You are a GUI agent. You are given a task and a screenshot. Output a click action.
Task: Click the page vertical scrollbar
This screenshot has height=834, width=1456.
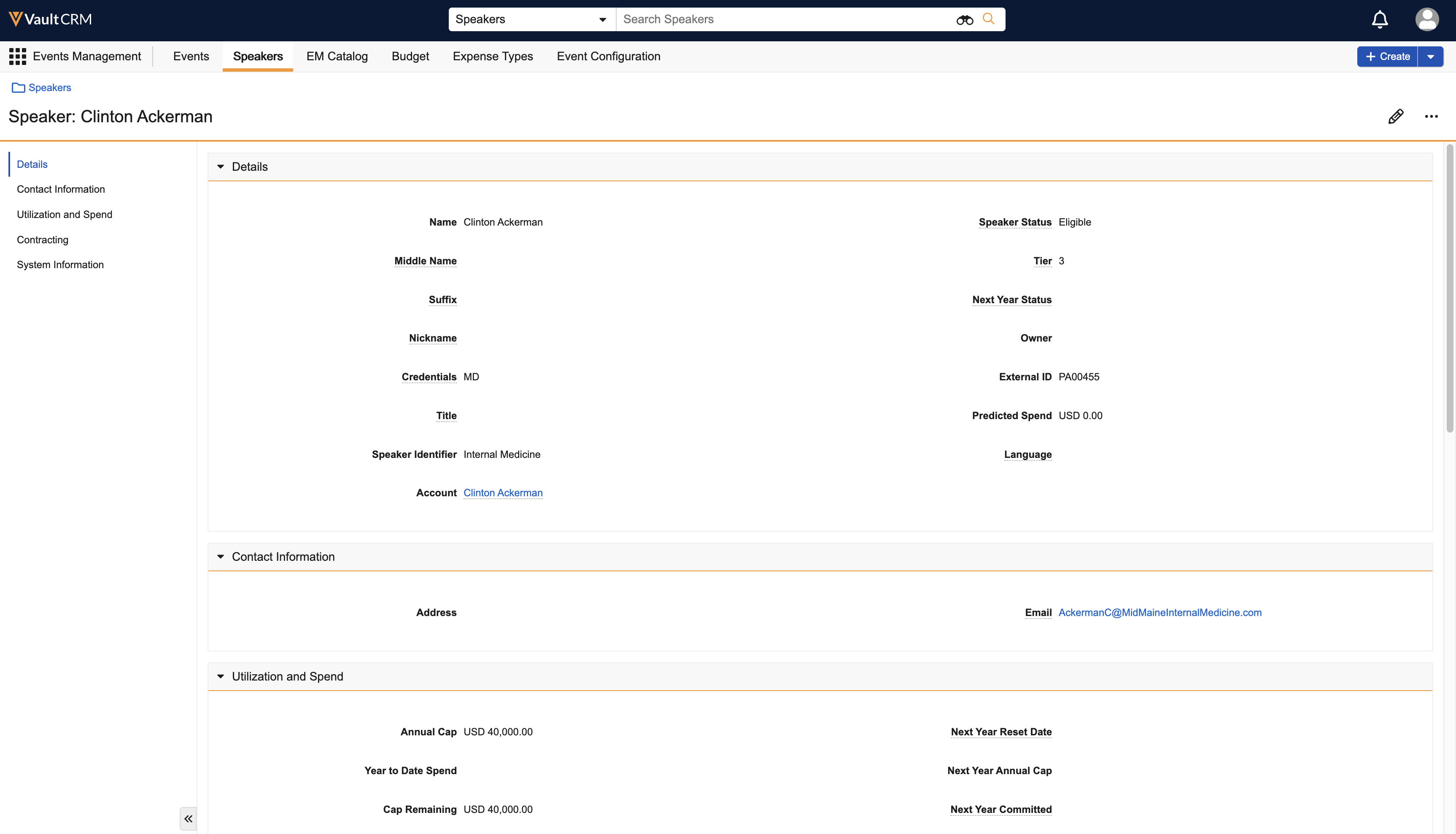[x=1450, y=288]
